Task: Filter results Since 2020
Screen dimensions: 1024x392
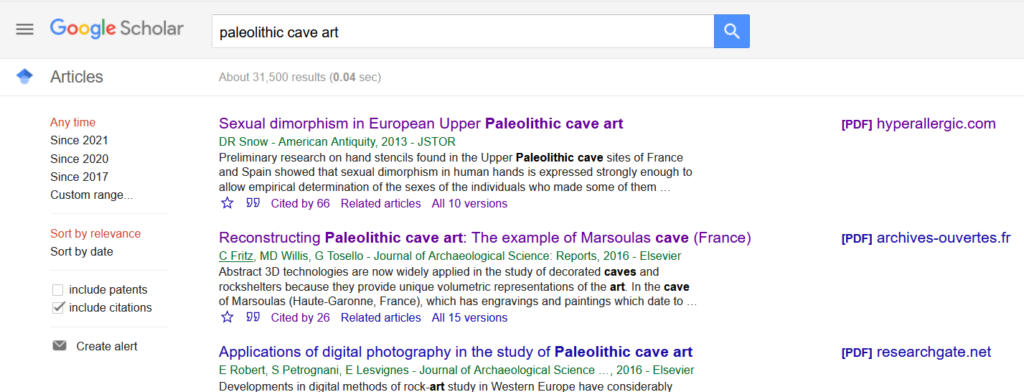Action: 79,159
